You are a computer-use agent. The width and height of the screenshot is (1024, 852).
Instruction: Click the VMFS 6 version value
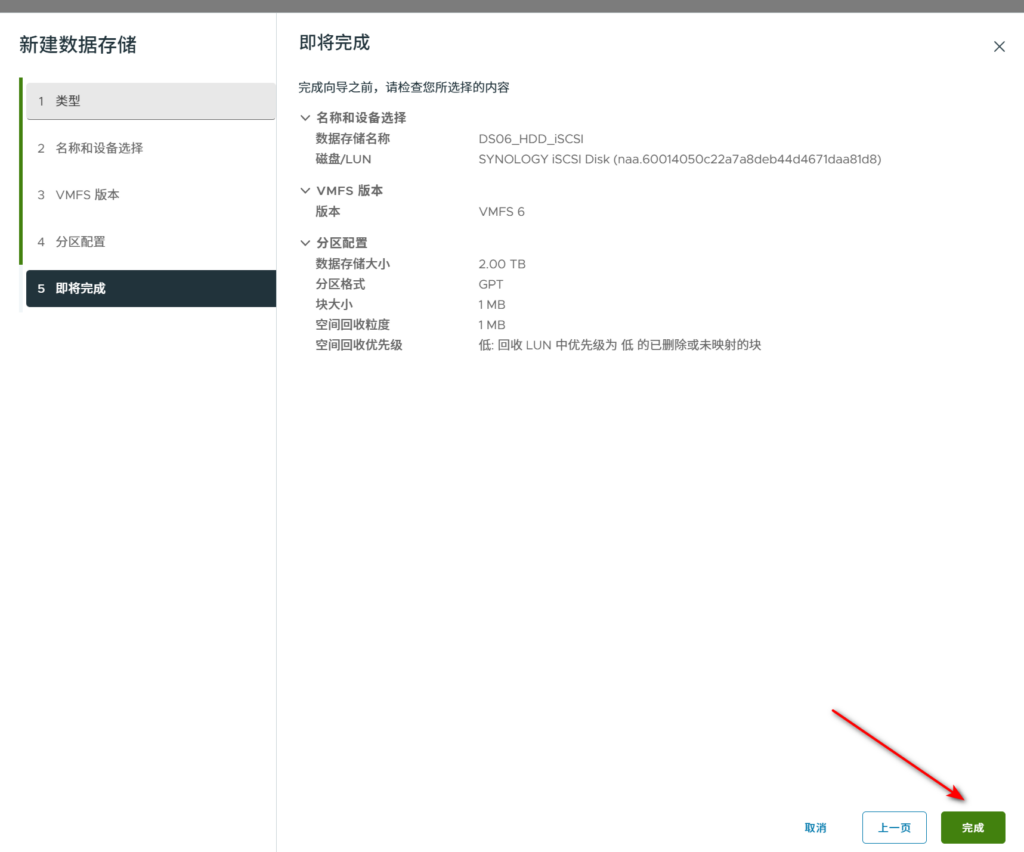(501, 212)
